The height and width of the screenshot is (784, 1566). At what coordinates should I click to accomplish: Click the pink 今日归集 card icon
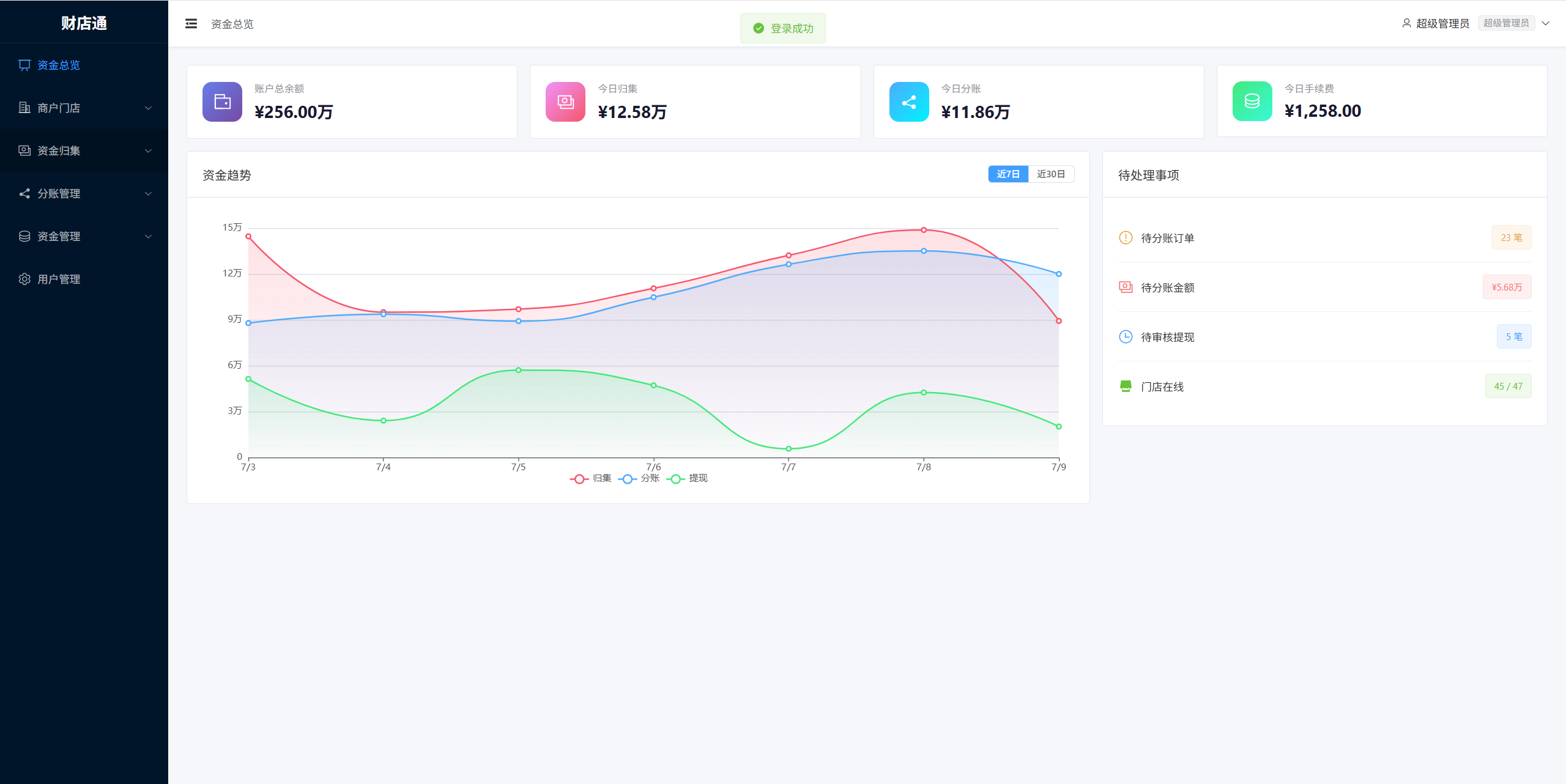(565, 102)
